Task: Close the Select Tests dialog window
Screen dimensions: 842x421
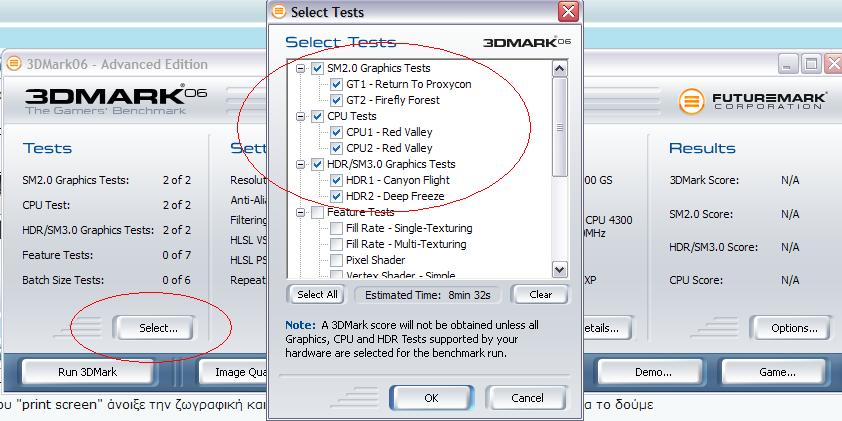Action: [x=568, y=11]
